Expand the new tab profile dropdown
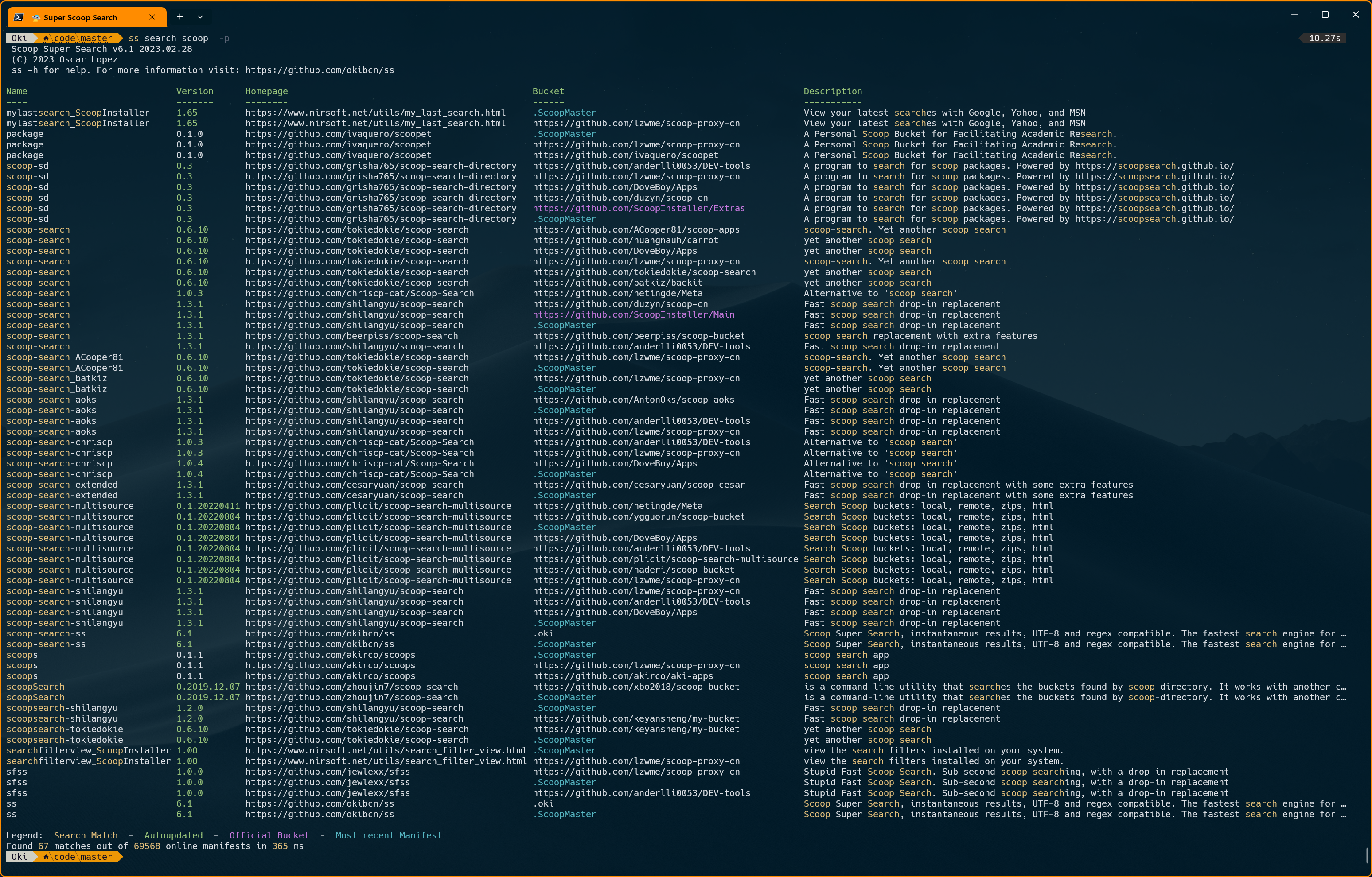Viewport: 1372px width, 877px height. click(200, 17)
